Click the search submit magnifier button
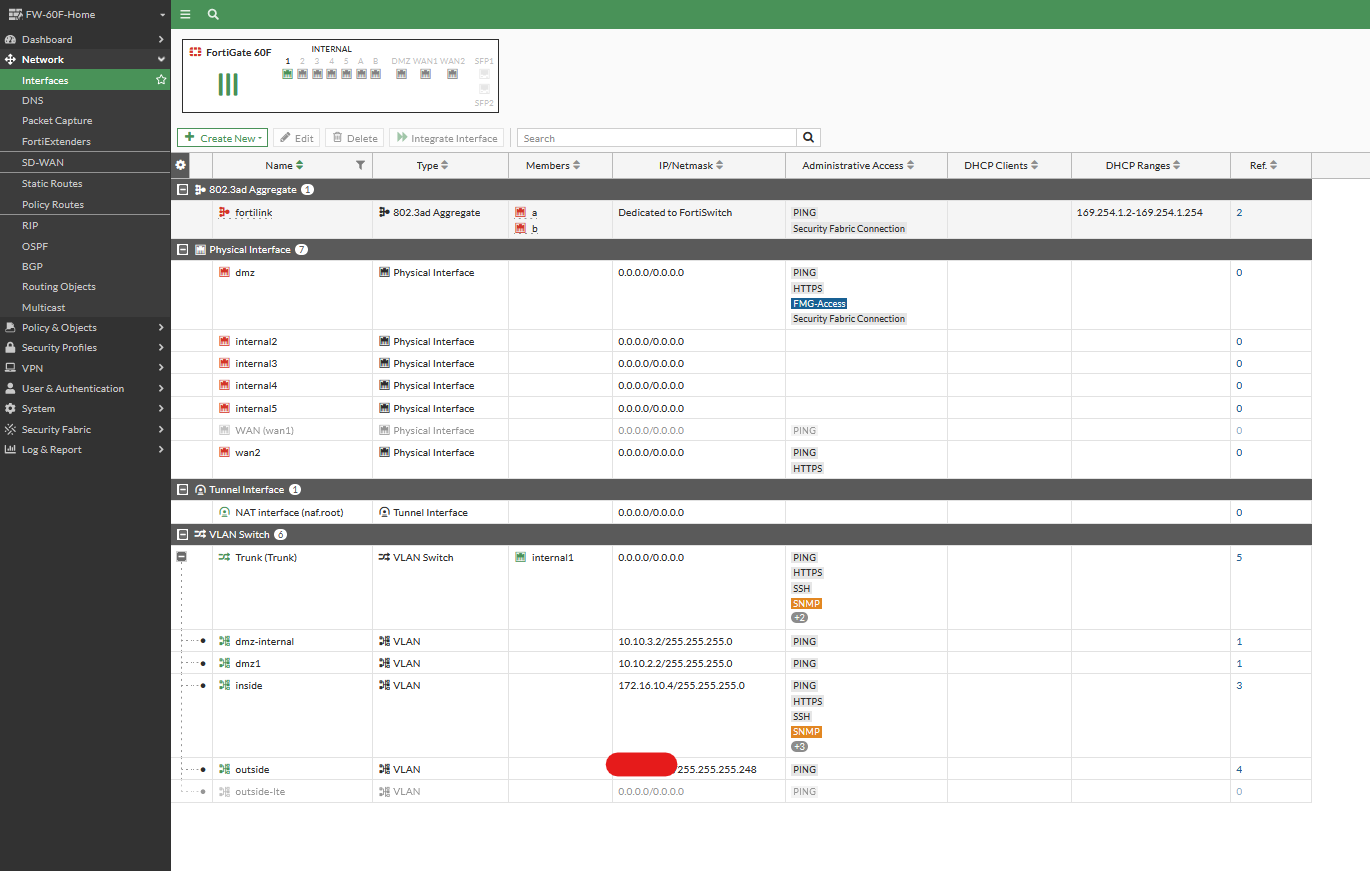1370x871 pixels. pos(808,138)
